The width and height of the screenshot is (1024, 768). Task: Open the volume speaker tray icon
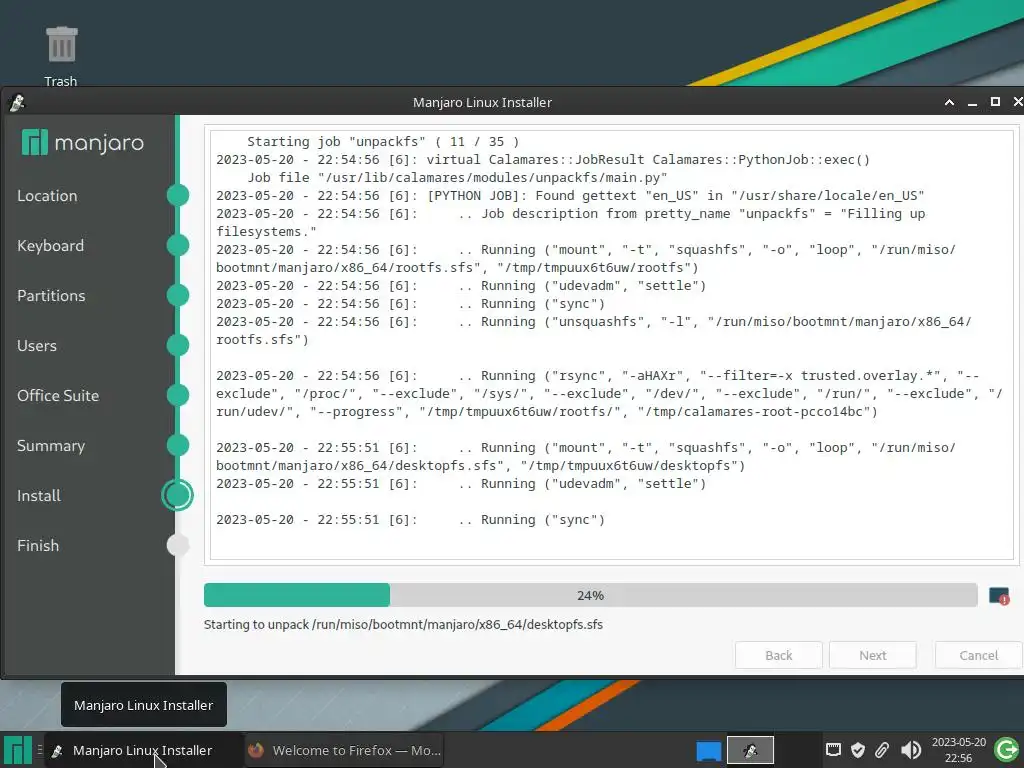910,750
